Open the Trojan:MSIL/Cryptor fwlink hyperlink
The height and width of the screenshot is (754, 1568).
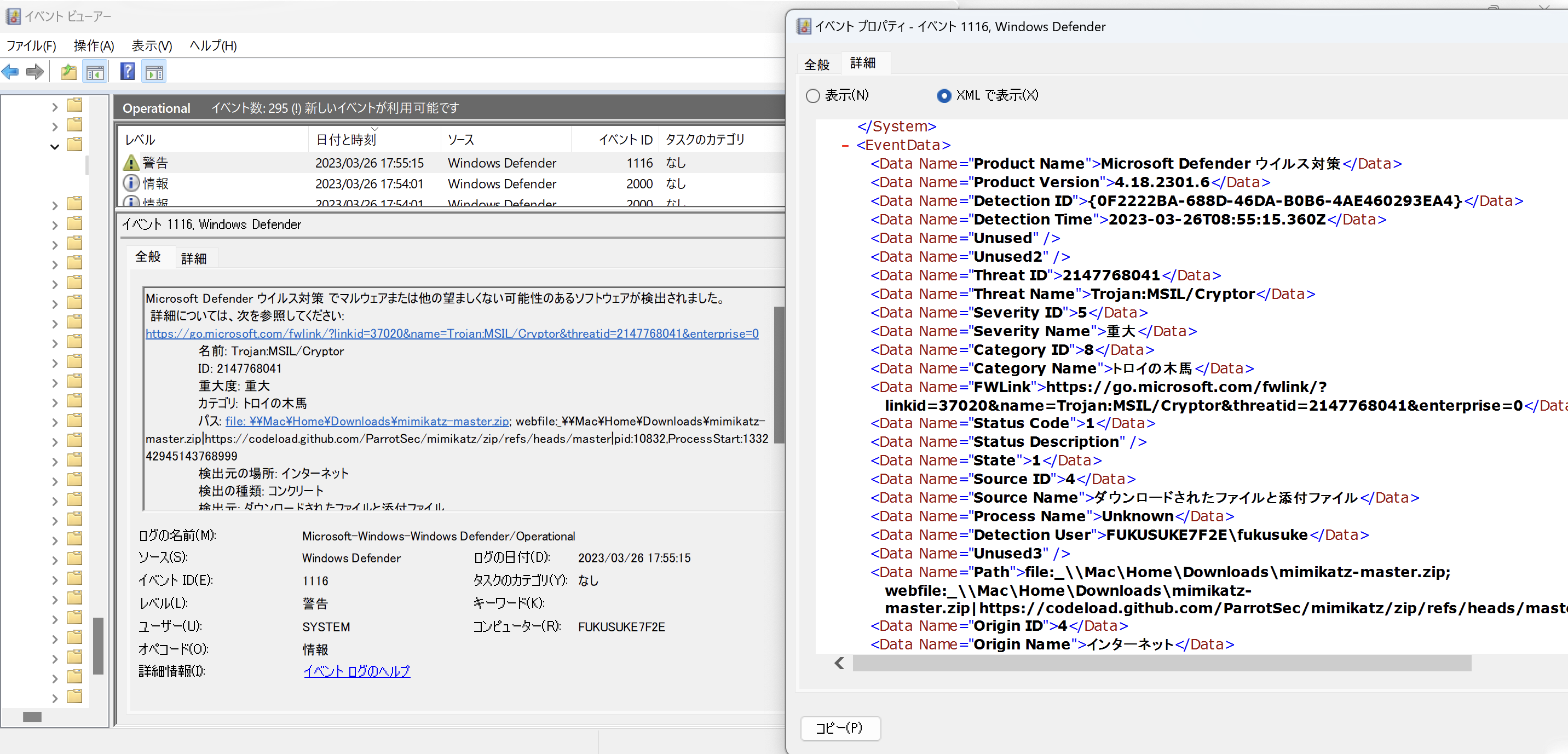[452, 333]
